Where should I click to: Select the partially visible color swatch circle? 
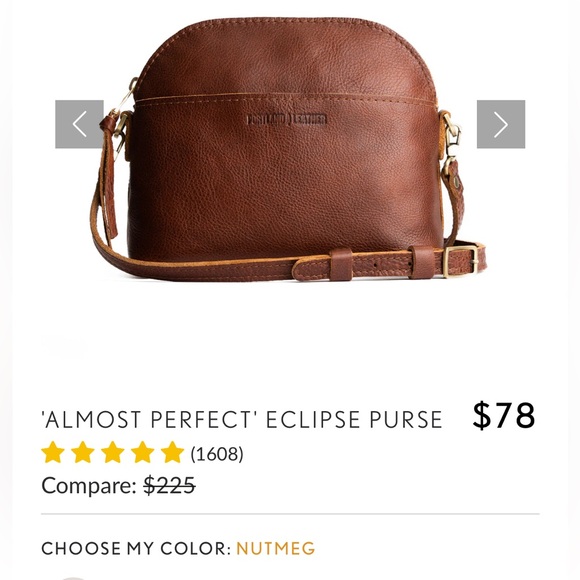[x=74, y=578]
